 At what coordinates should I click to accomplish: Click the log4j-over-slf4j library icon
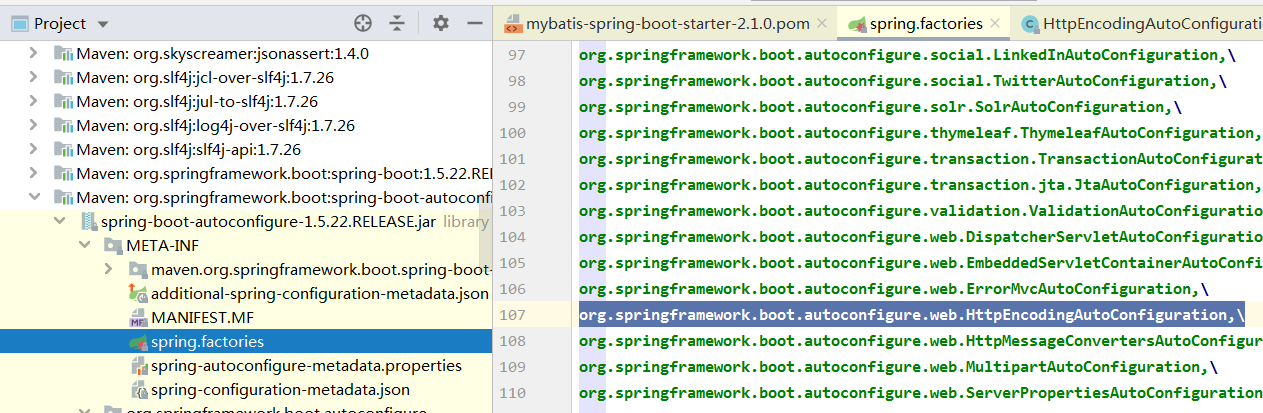(x=63, y=126)
